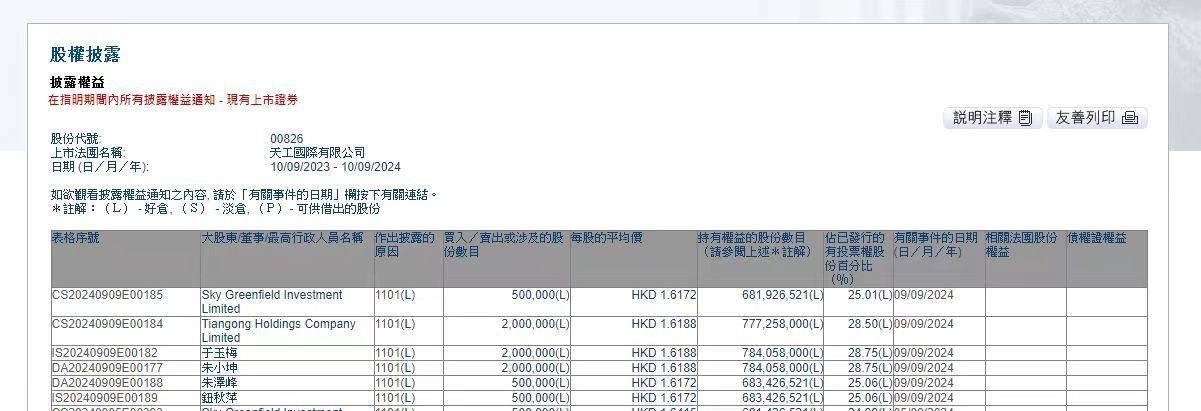Viewport: 1201px width, 411px height.
Task: Click form serial CS20240909E00185
Action: point(107,295)
